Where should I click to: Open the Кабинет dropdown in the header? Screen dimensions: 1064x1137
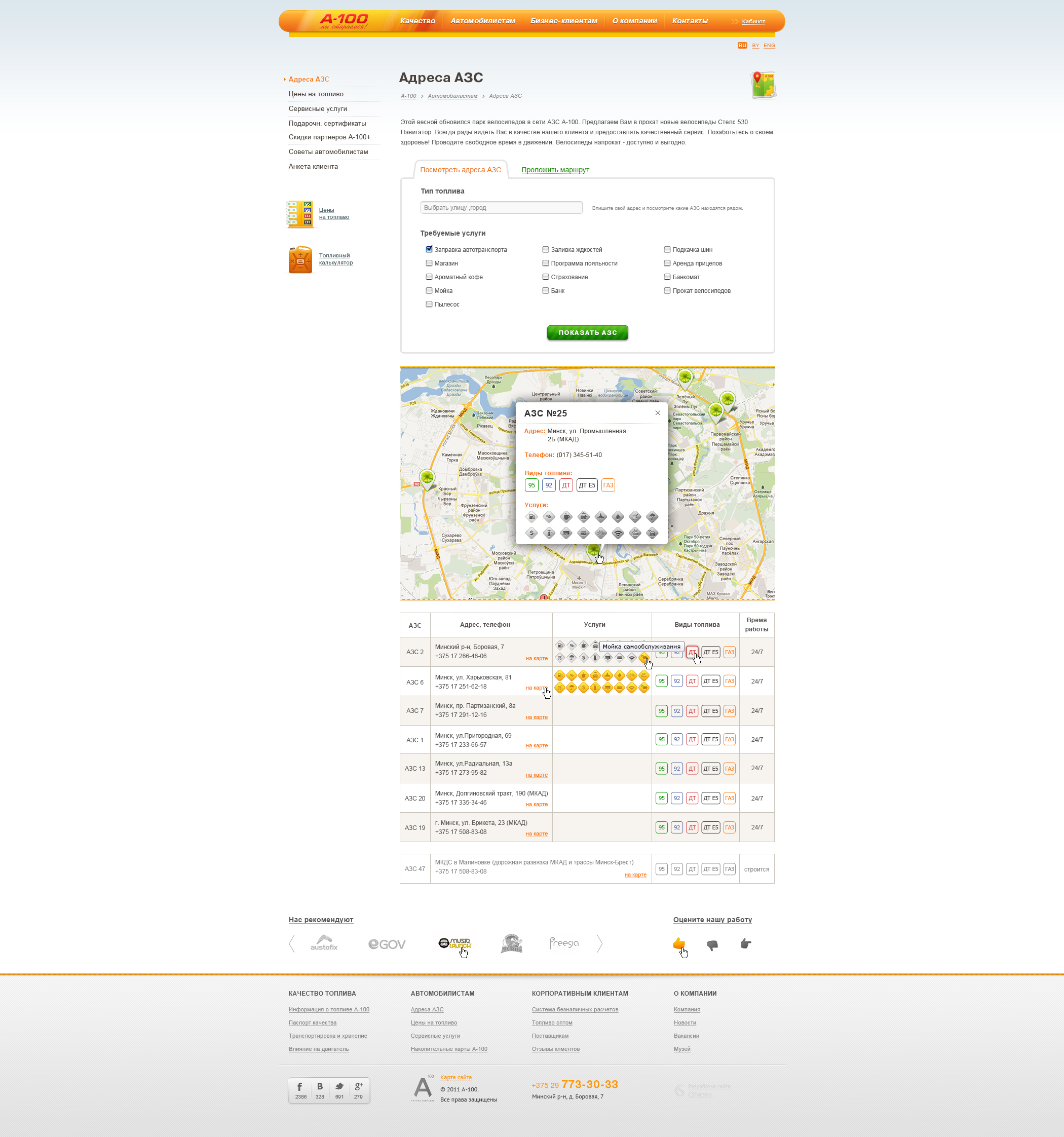click(x=753, y=22)
